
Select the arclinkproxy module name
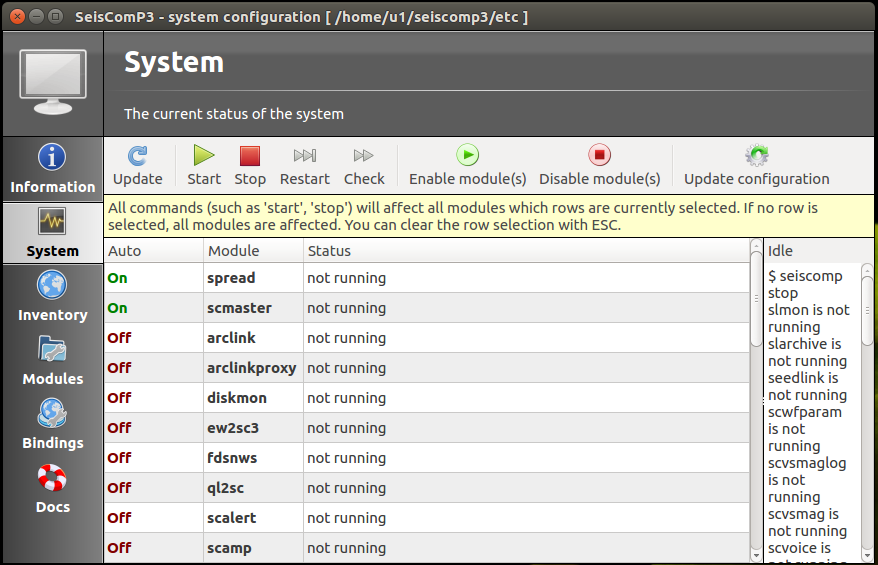point(251,368)
